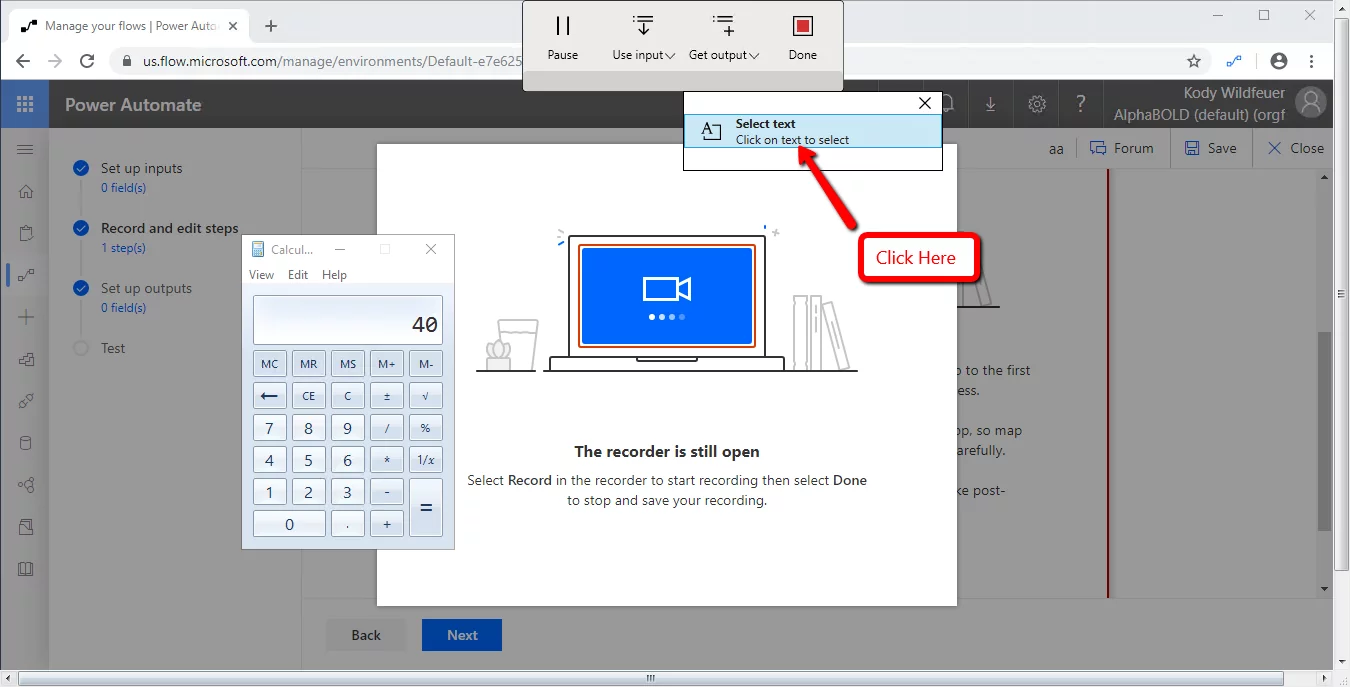The image size is (1350, 687).
Task: Click the Back button
Action: click(366, 635)
